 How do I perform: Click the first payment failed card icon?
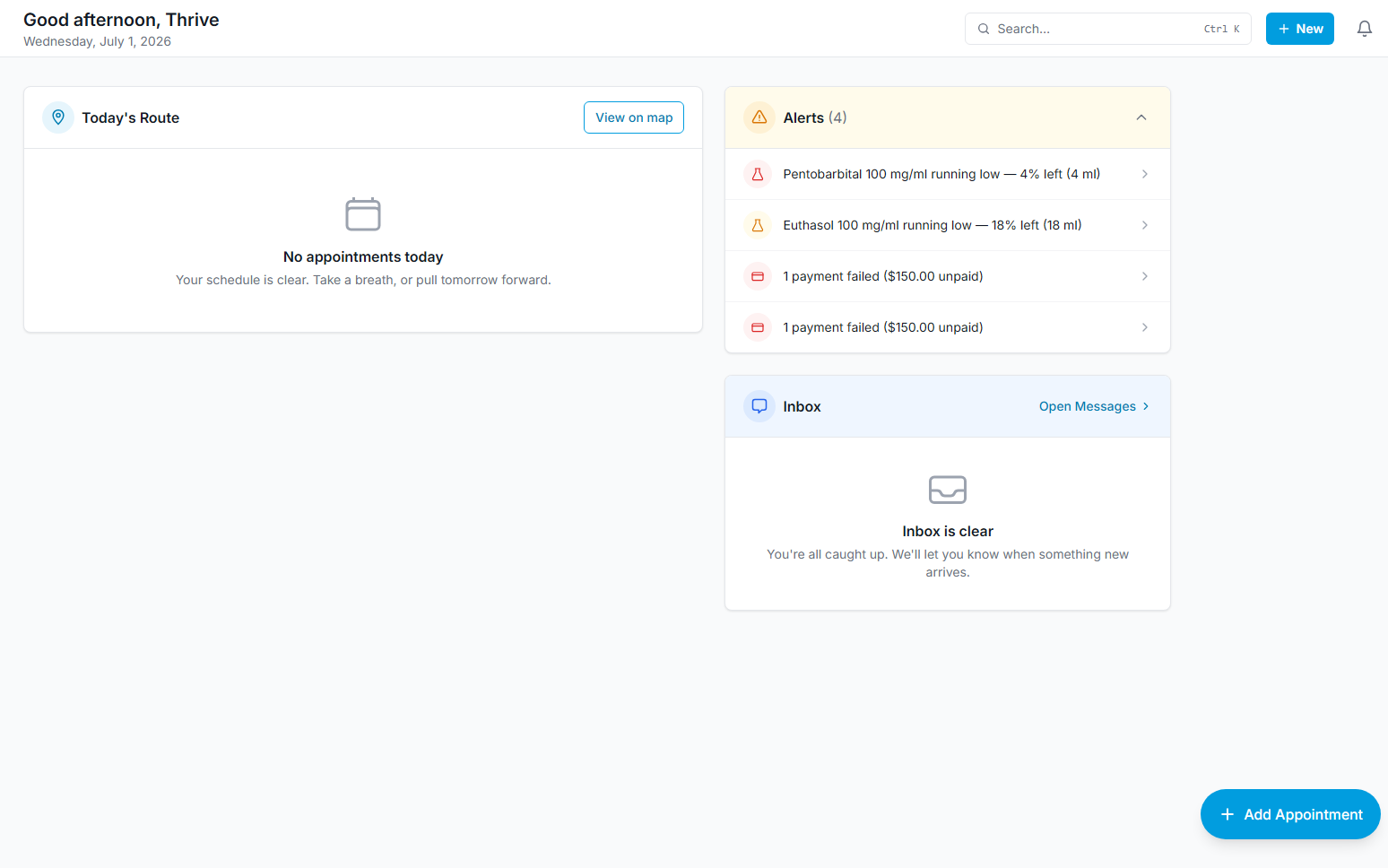click(x=758, y=276)
